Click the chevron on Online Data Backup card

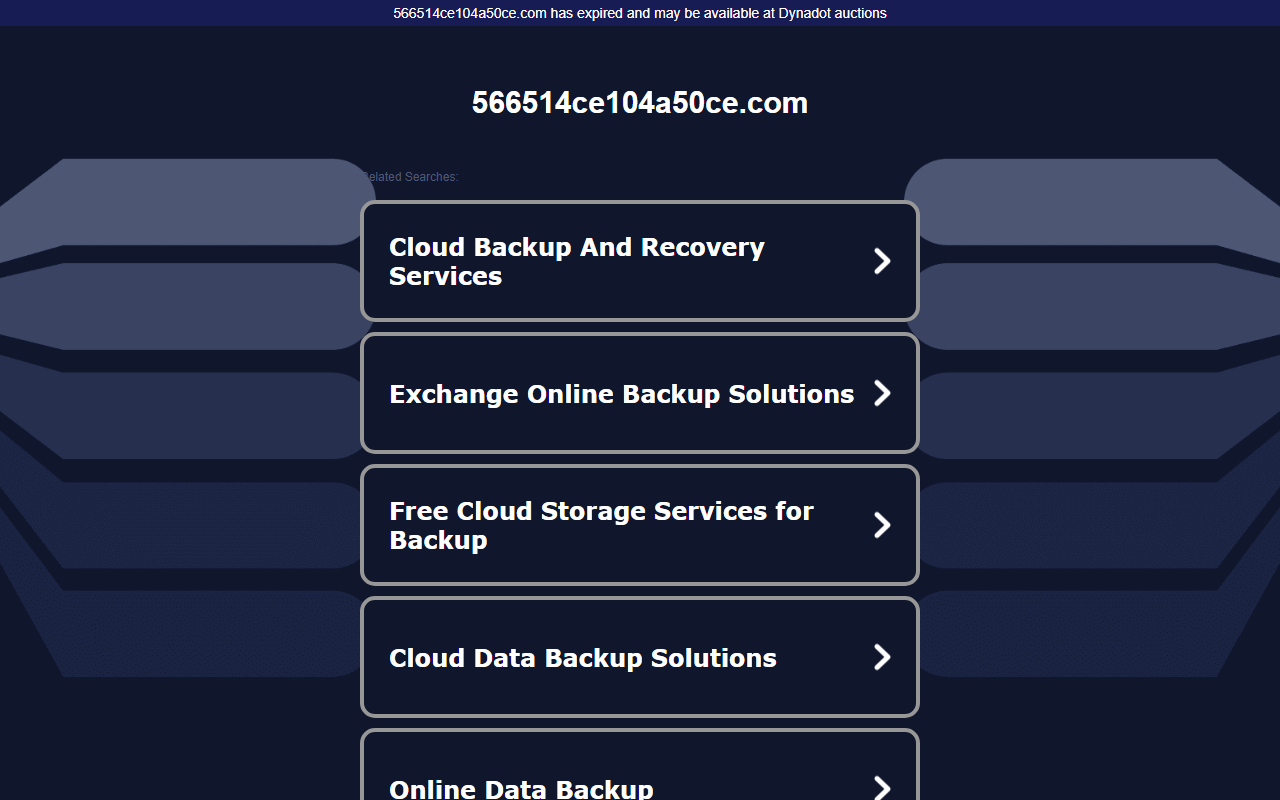[x=882, y=788]
